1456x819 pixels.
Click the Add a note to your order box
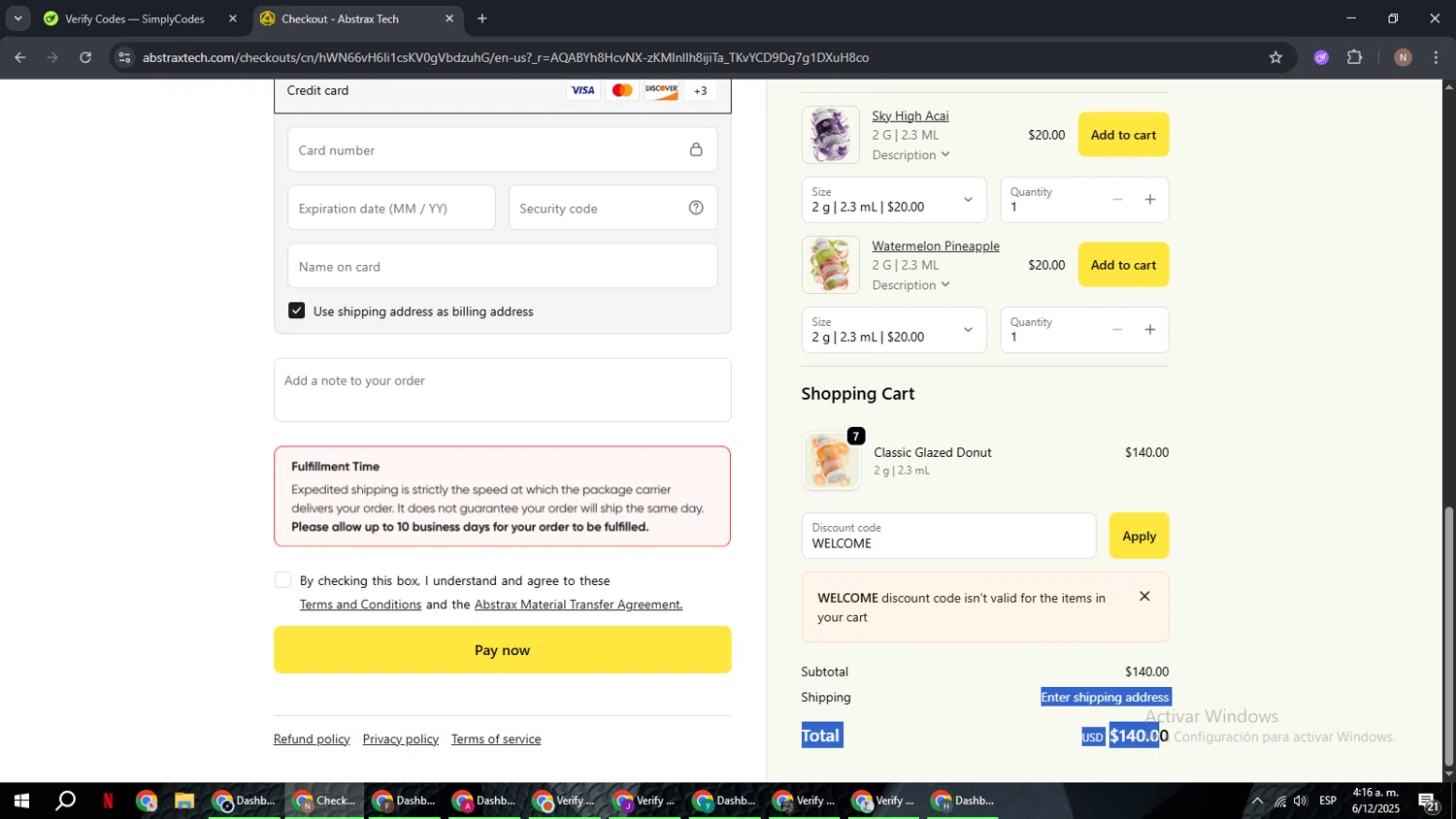point(502,390)
